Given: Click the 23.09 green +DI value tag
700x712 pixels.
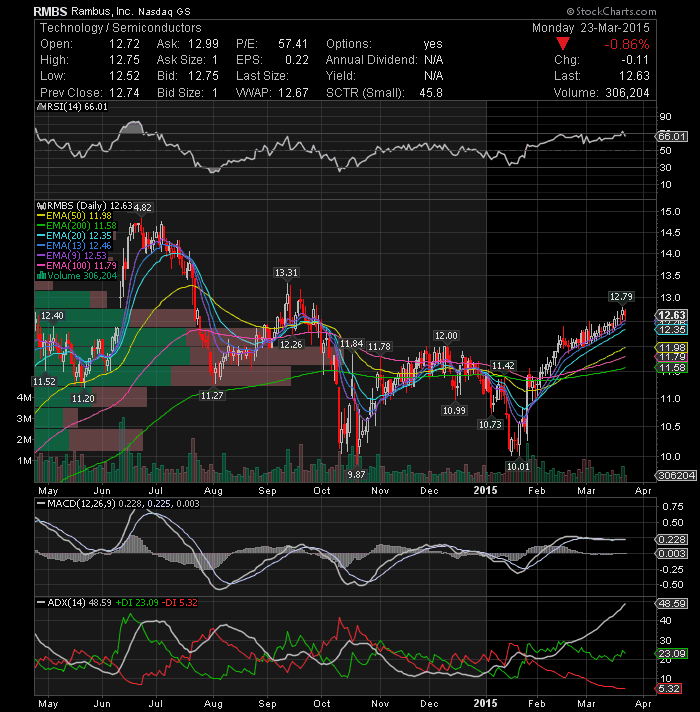Looking at the screenshot, I should point(672,653).
